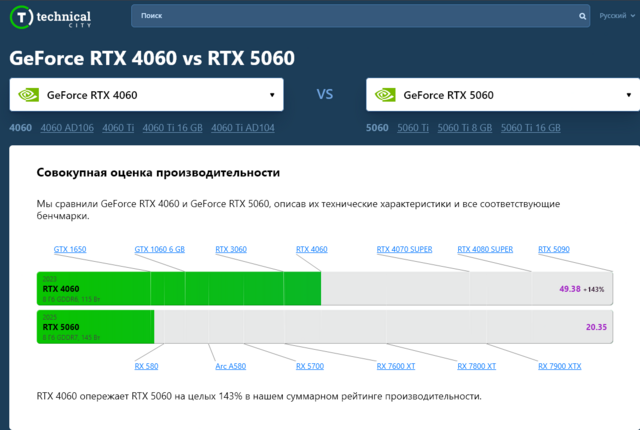640x430 pixels.
Task: Select the 5060 Ti 8 GB variant
Action: 464,128
